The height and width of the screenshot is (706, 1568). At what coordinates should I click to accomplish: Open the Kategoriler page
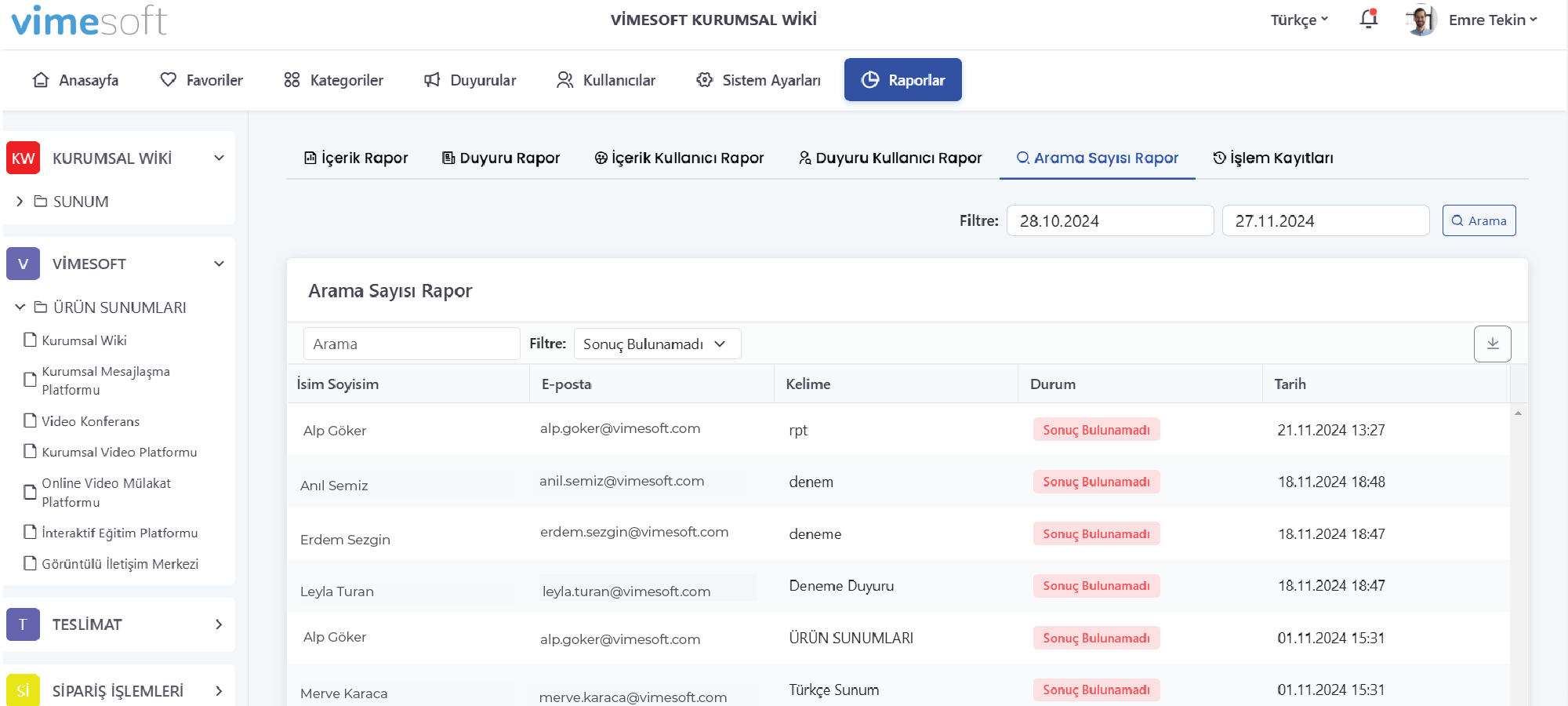tap(334, 80)
